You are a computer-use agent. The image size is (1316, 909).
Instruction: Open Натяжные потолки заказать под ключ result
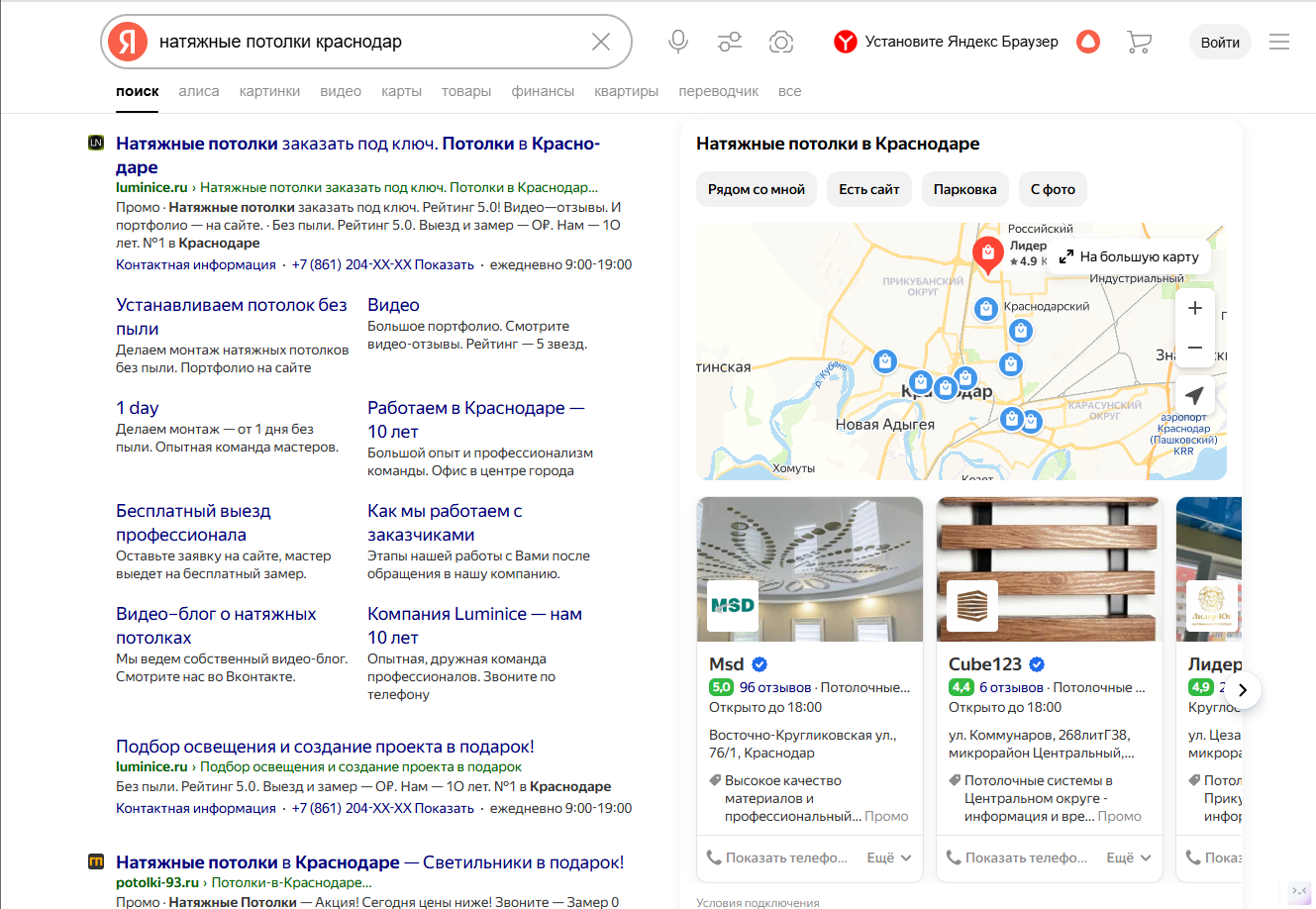tap(357, 155)
